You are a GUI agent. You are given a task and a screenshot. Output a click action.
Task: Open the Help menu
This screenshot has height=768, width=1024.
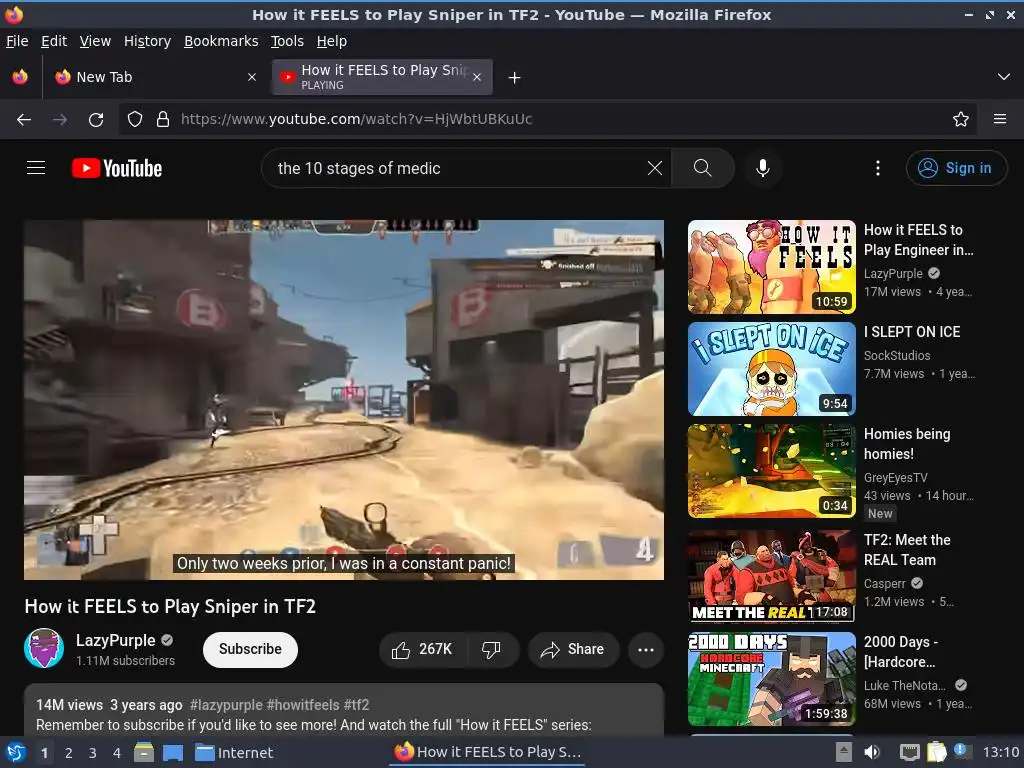coord(332,41)
